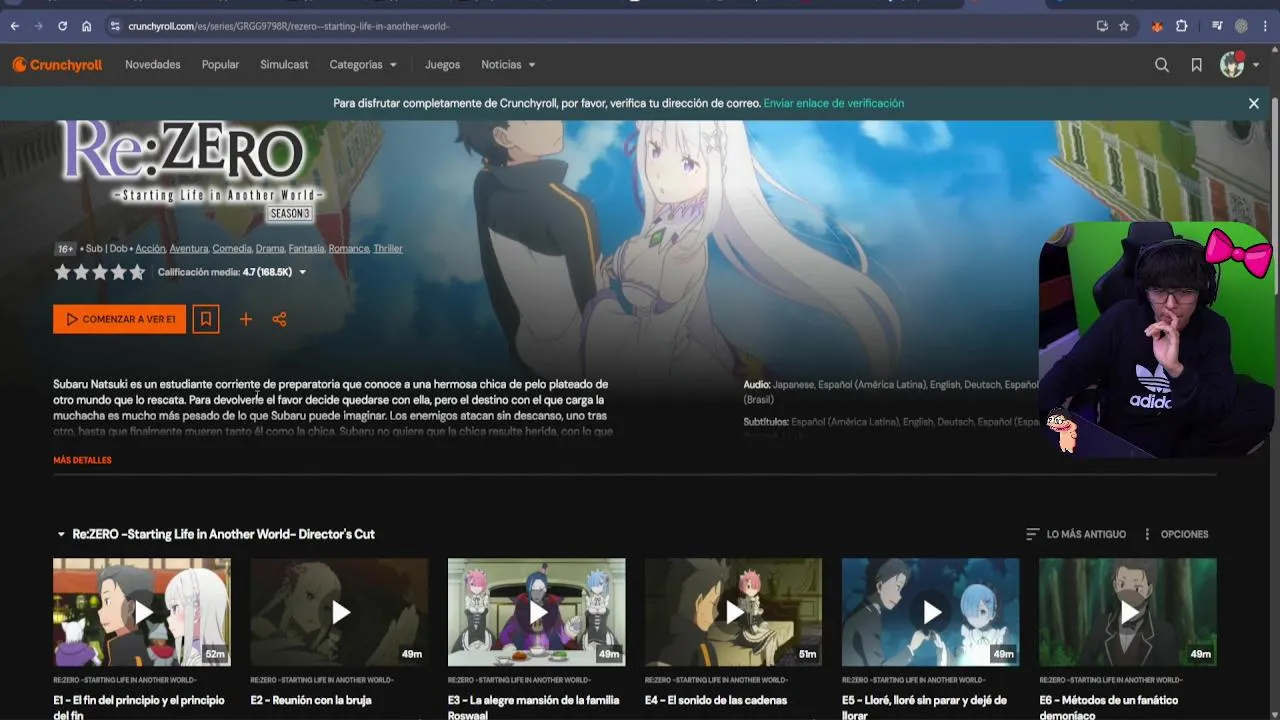The image size is (1280, 720).
Task: Click Enviar enlace de verificación link
Action: 834,103
